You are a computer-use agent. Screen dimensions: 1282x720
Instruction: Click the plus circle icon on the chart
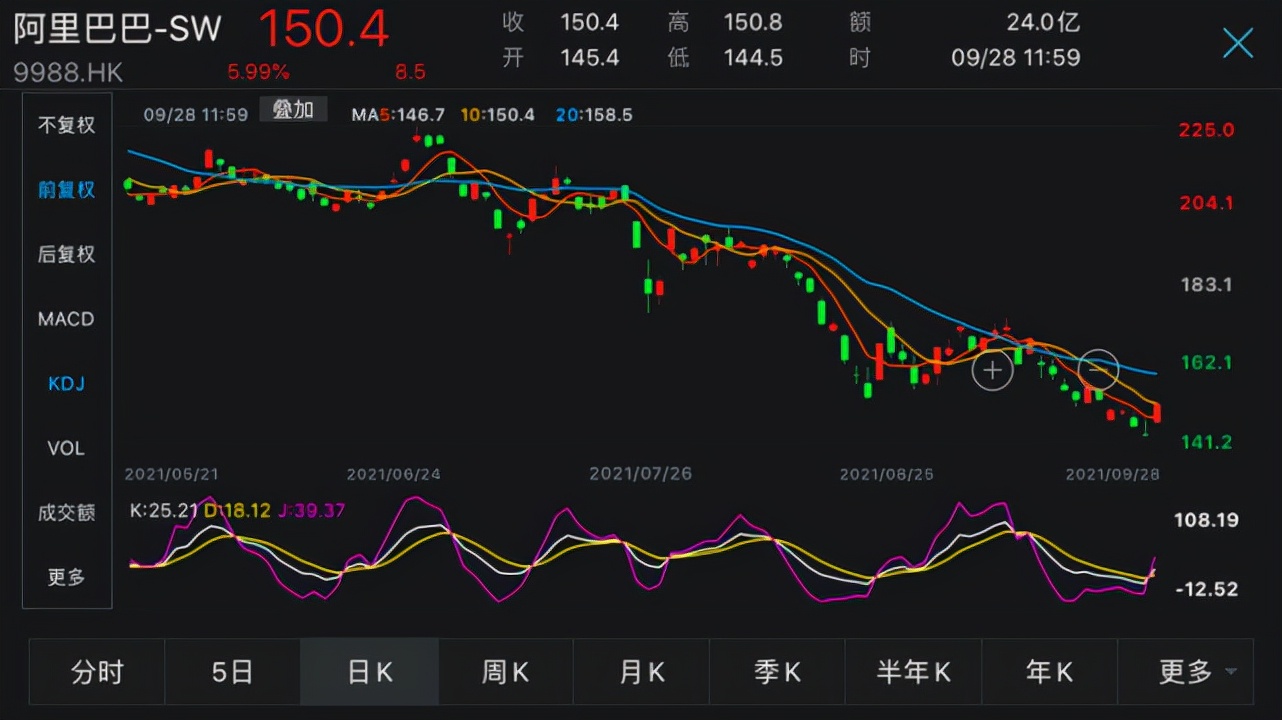pos(992,370)
